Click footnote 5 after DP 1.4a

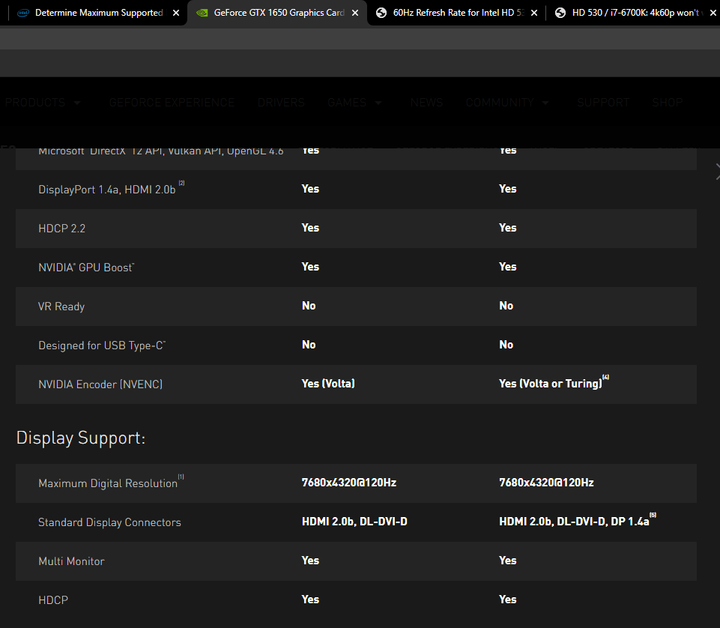click(653, 516)
